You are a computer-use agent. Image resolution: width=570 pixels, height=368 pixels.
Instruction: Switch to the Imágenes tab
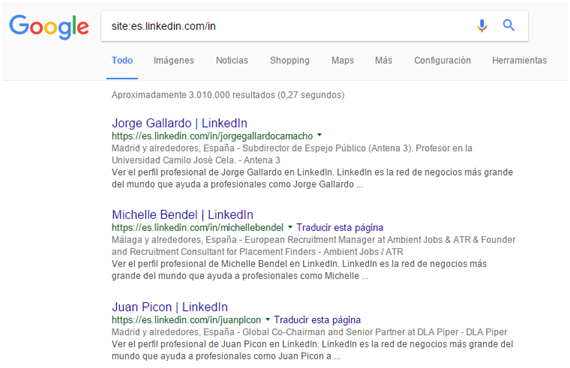[174, 60]
